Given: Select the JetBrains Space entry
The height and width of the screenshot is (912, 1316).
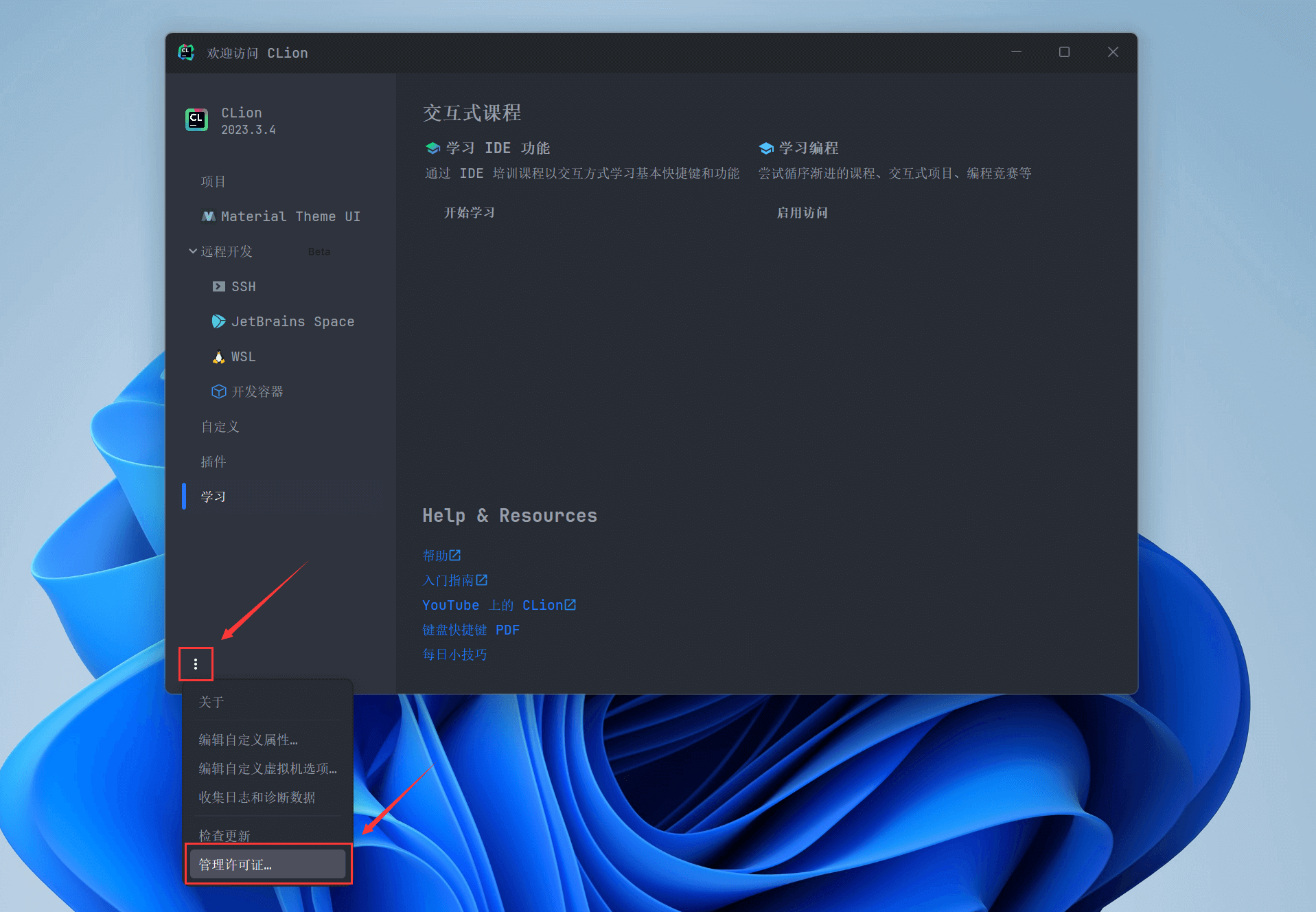Looking at the screenshot, I should click(293, 321).
